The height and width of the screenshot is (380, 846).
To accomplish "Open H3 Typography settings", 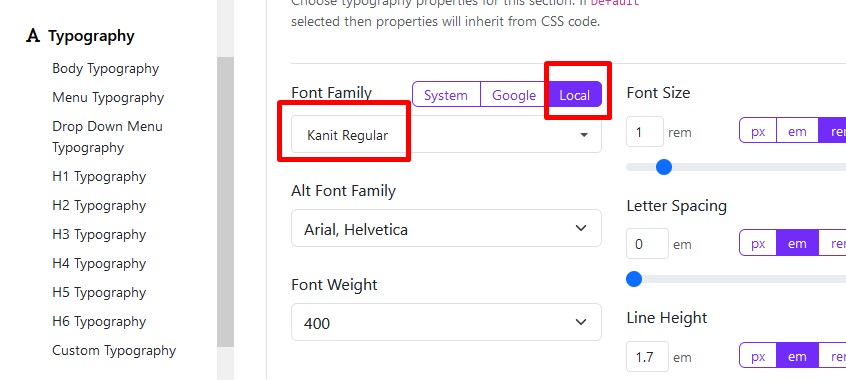I will 99,235.
